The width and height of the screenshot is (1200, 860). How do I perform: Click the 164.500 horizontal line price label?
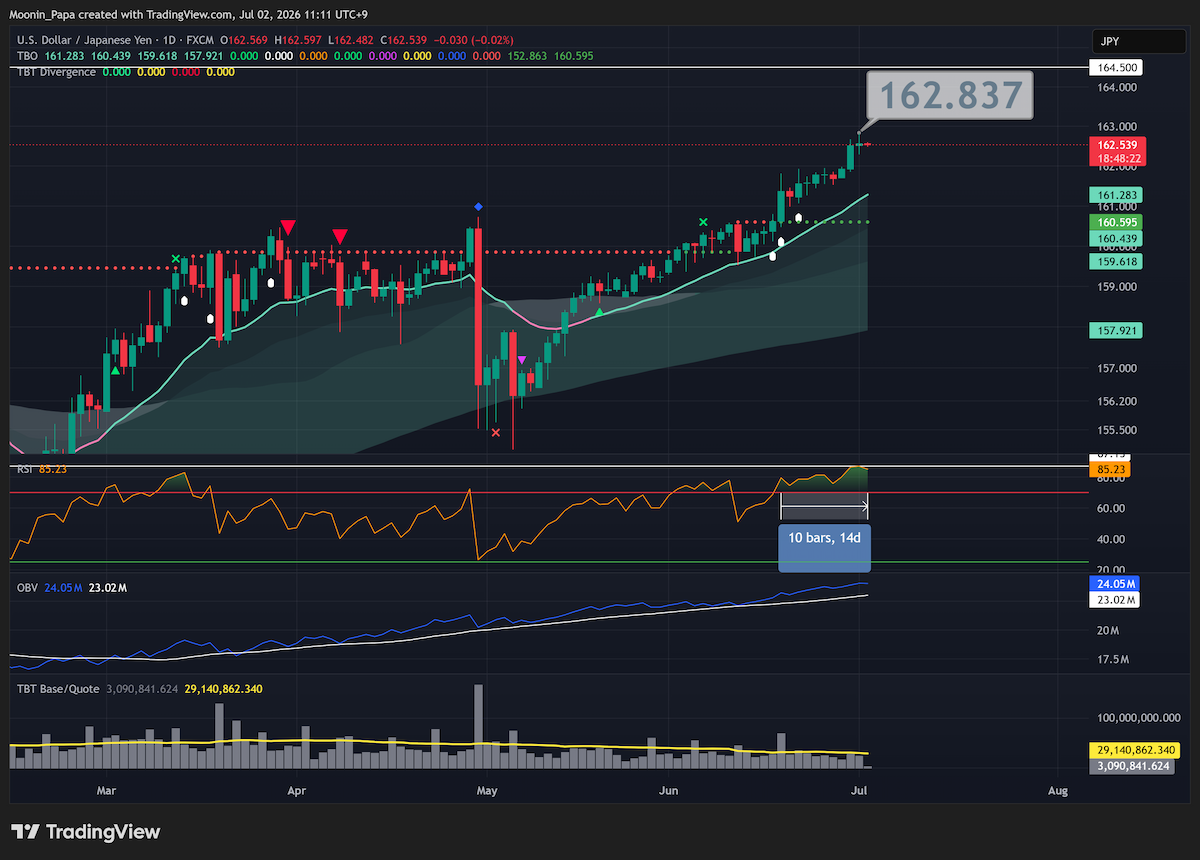tap(1115, 67)
